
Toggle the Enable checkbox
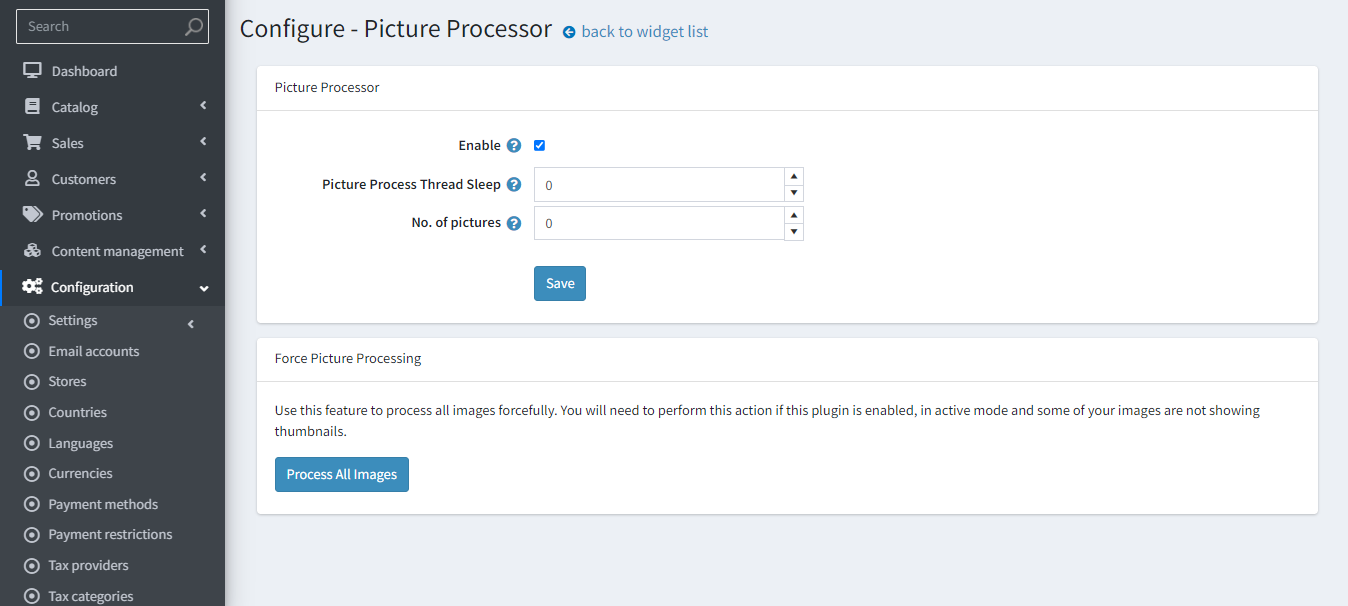tap(540, 146)
